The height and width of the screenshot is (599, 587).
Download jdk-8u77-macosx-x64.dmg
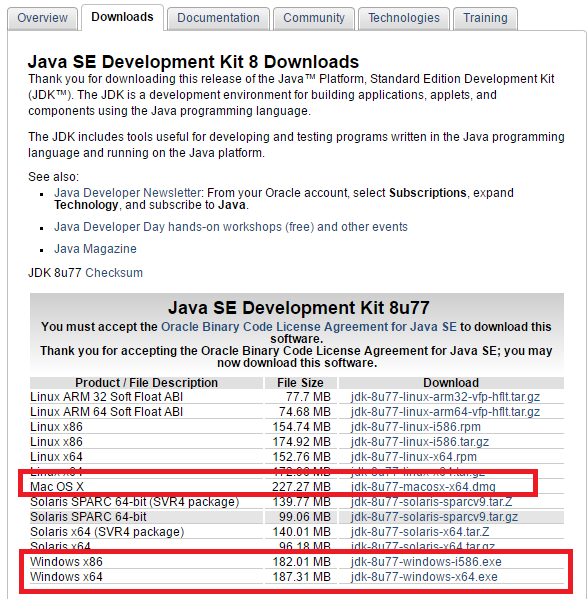coord(423,487)
